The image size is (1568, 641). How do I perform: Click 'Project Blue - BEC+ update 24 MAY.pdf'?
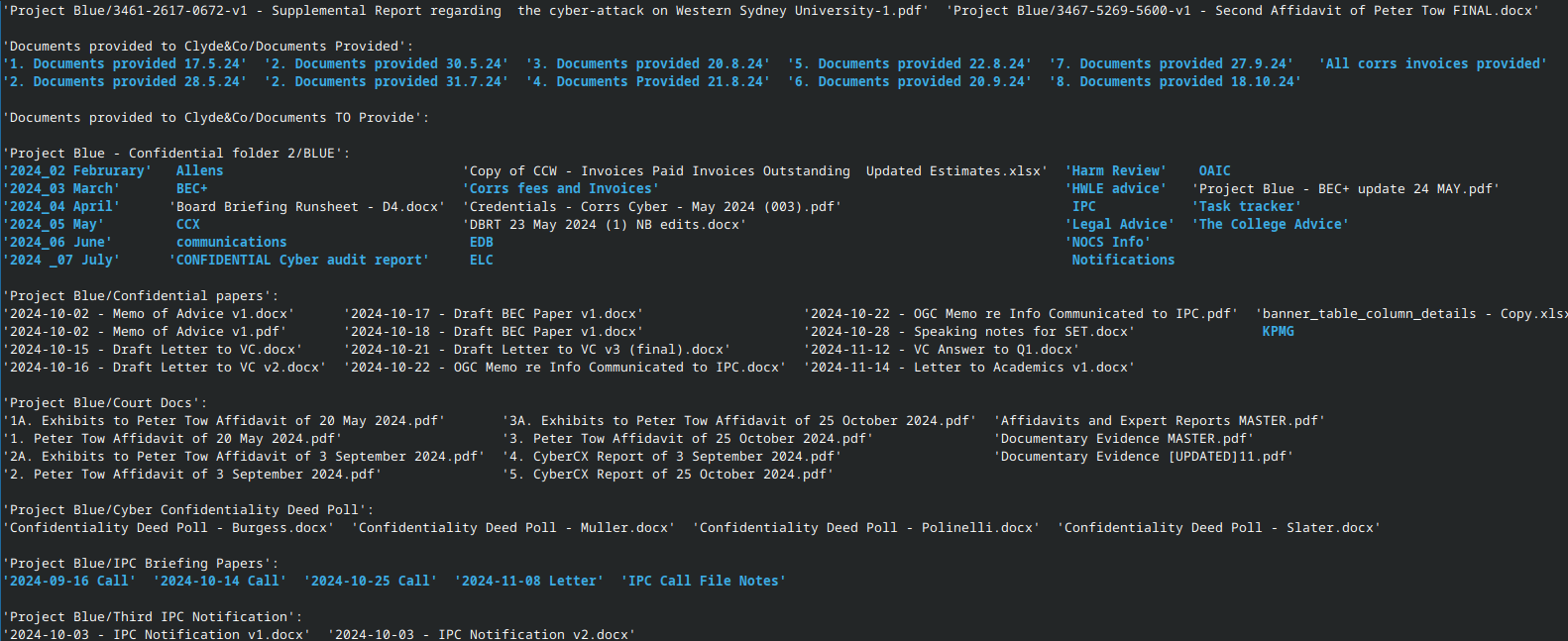pos(1346,188)
